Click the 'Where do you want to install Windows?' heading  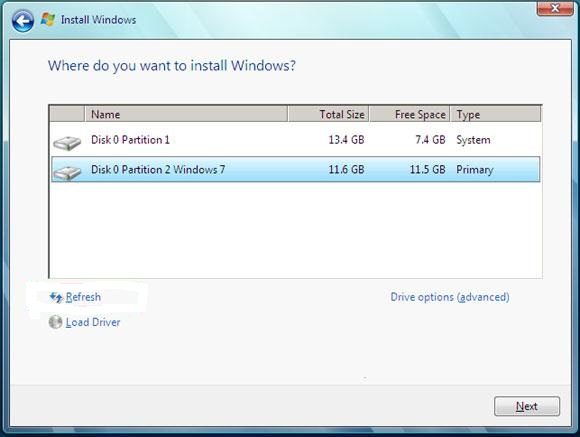tap(172, 66)
